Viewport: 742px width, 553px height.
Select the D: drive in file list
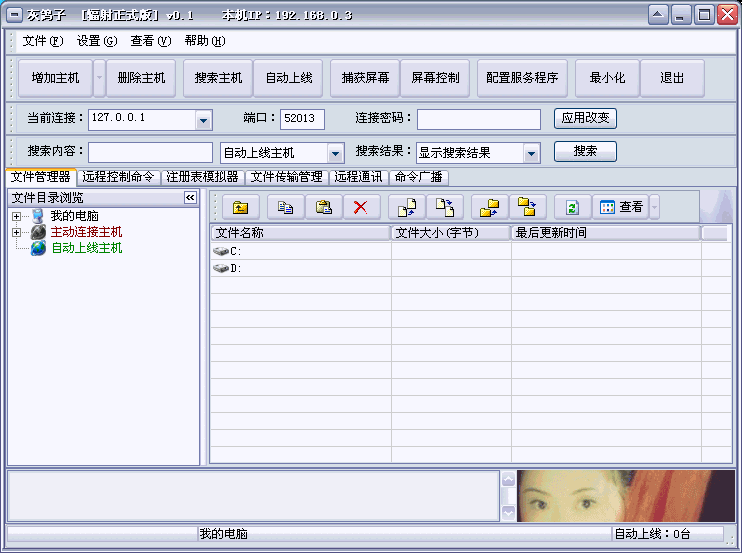coord(236,269)
